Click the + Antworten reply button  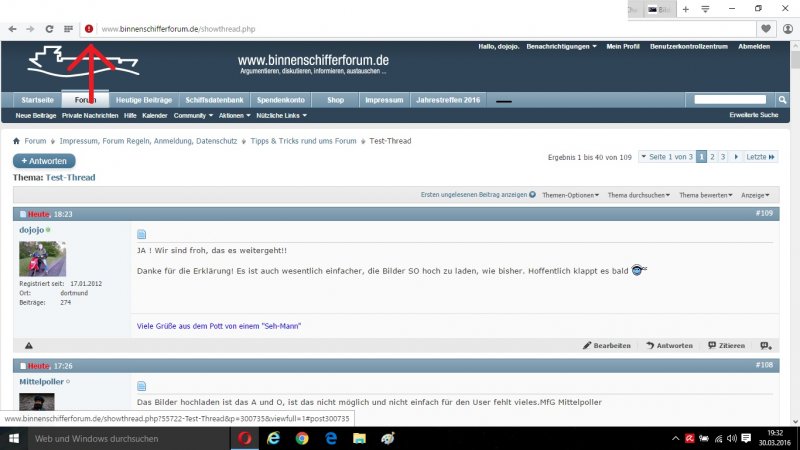pyautogui.click(x=44, y=161)
